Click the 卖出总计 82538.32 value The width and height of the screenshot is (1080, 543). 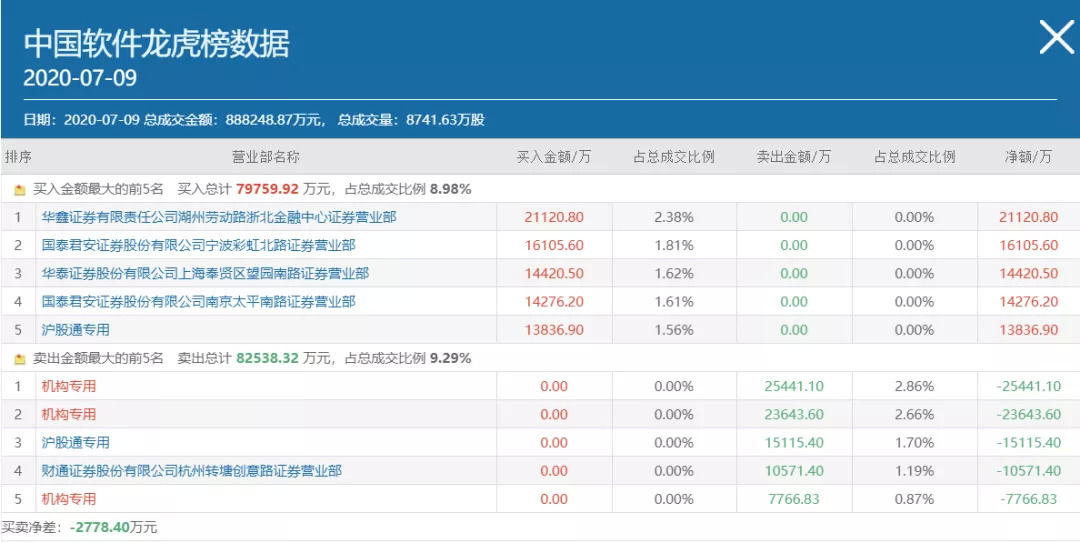coord(267,358)
